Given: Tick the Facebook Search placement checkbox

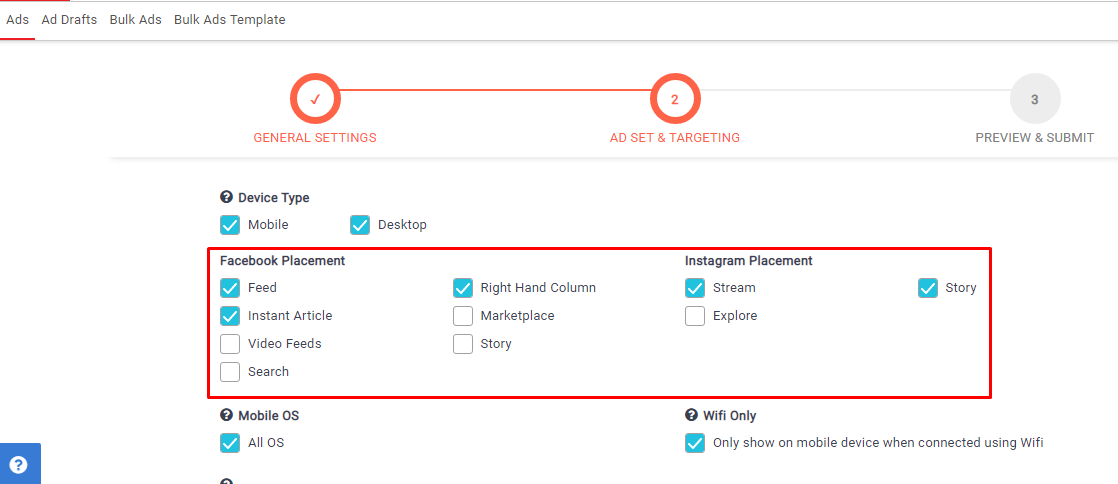Looking at the screenshot, I should click(230, 372).
